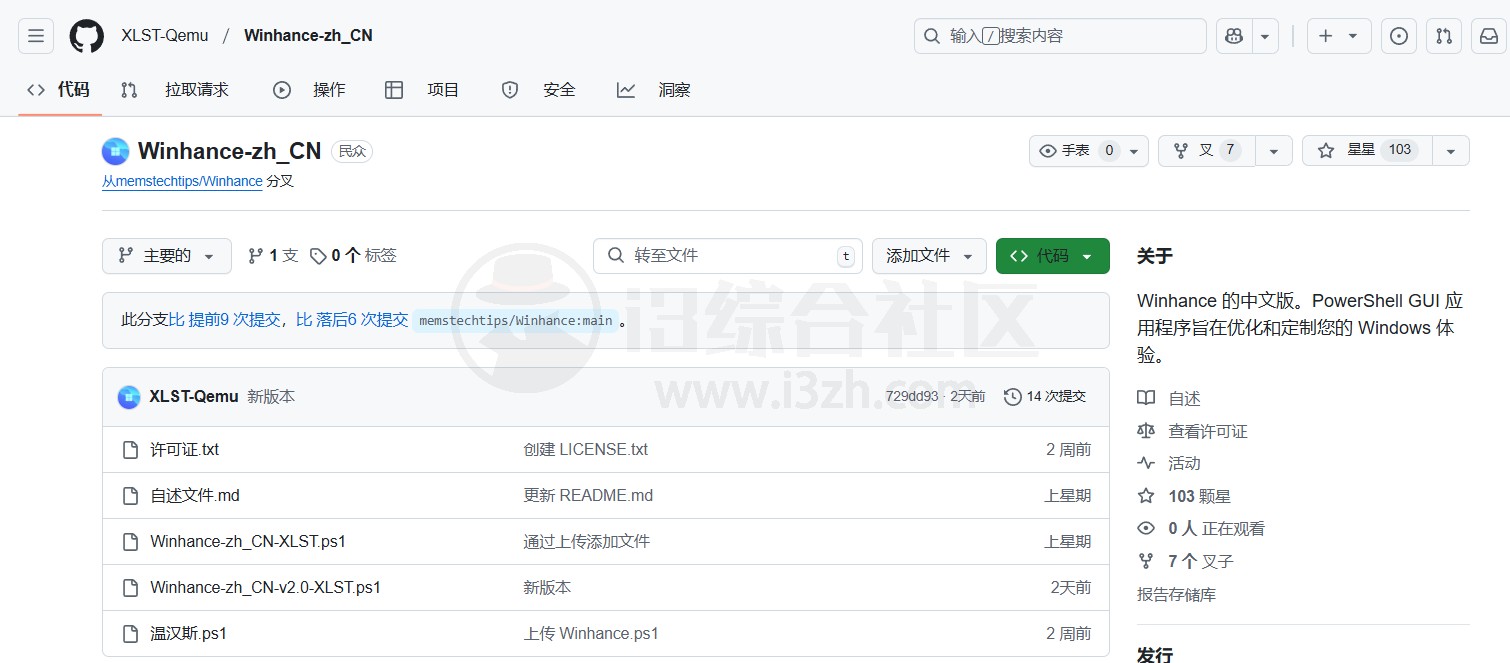Open the green 代码 clone dropdown
The image size is (1510, 663).
pyautogui.click(x=1052, y=255)
